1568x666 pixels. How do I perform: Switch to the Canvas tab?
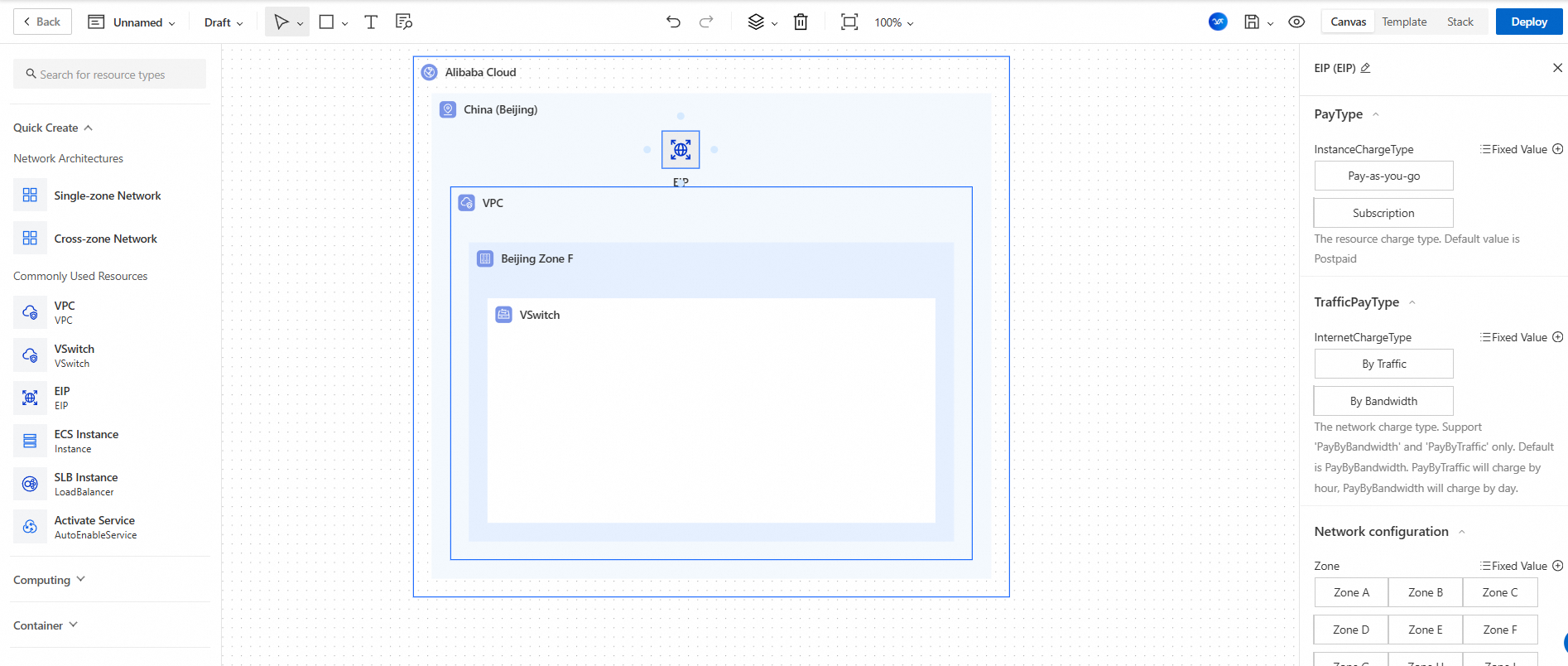[1348, 22]
